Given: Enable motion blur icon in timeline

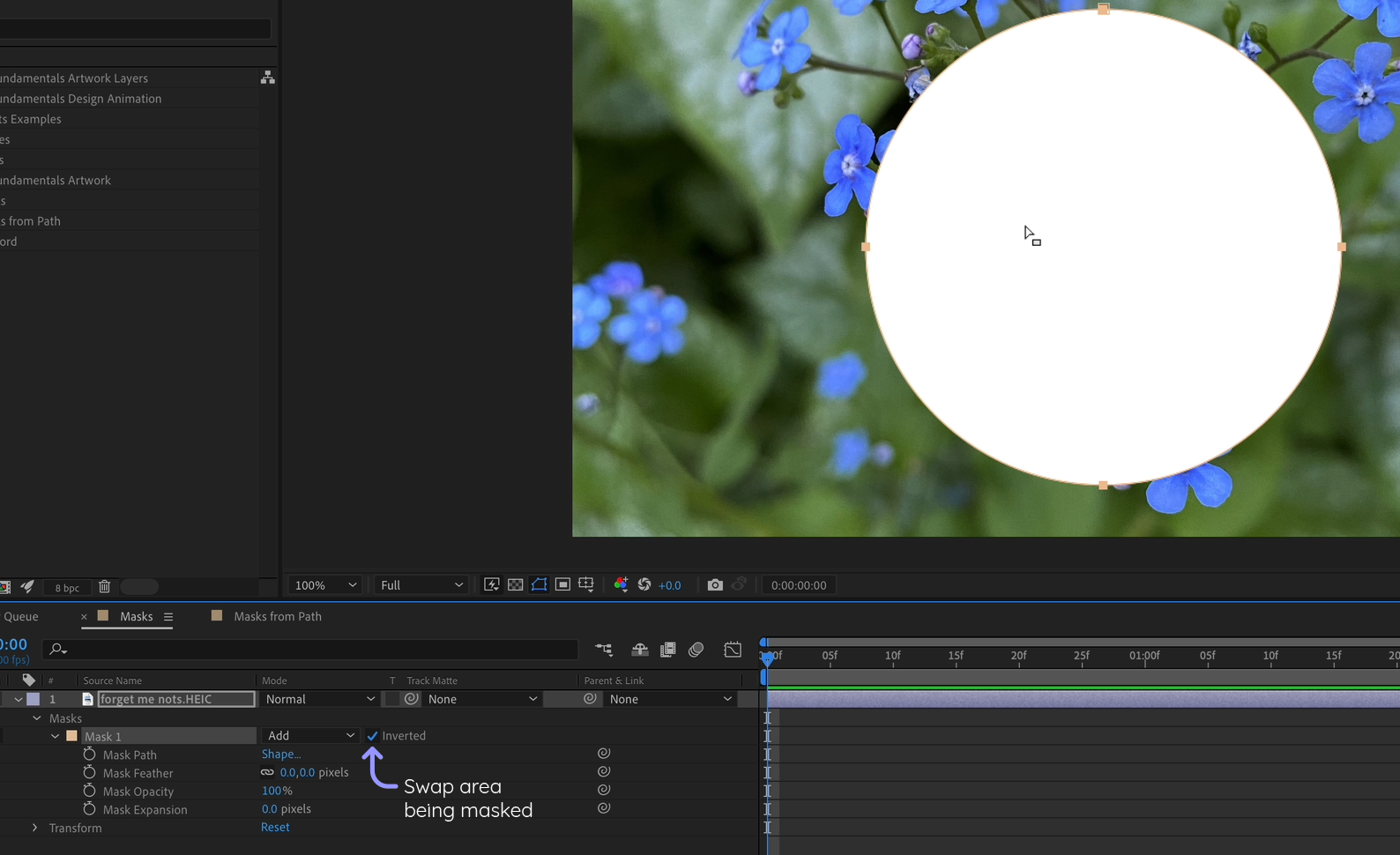Looking at the screenshot, I should pos(696,650).
